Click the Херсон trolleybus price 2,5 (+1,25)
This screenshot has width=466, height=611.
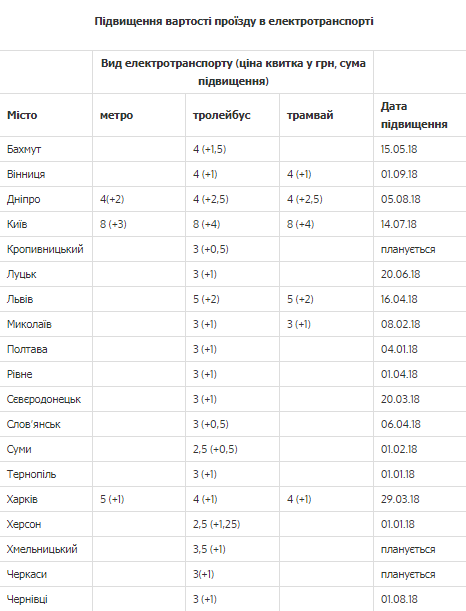point(216,524)
